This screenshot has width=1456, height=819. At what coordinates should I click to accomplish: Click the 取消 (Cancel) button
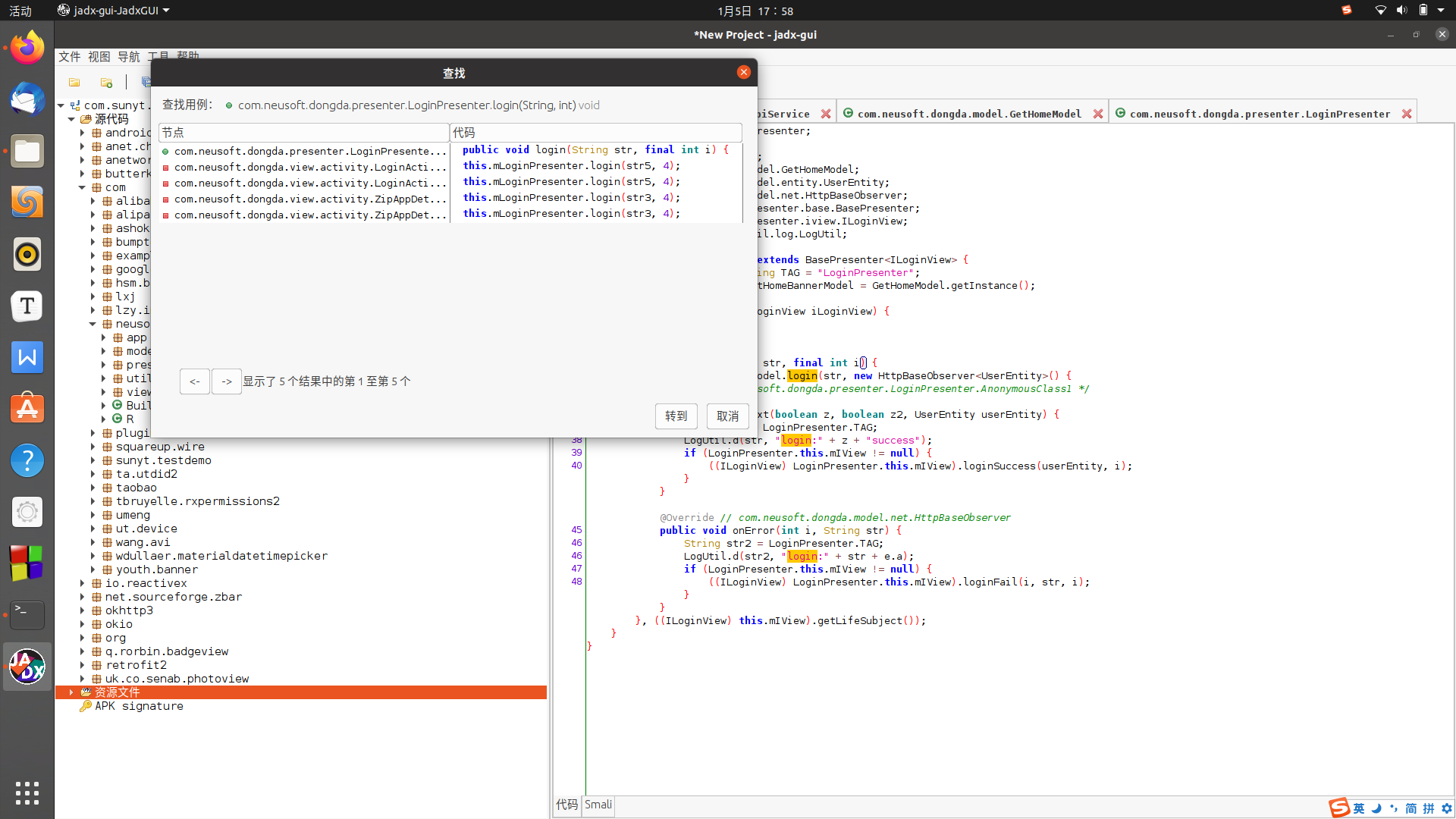click(728, 416)
